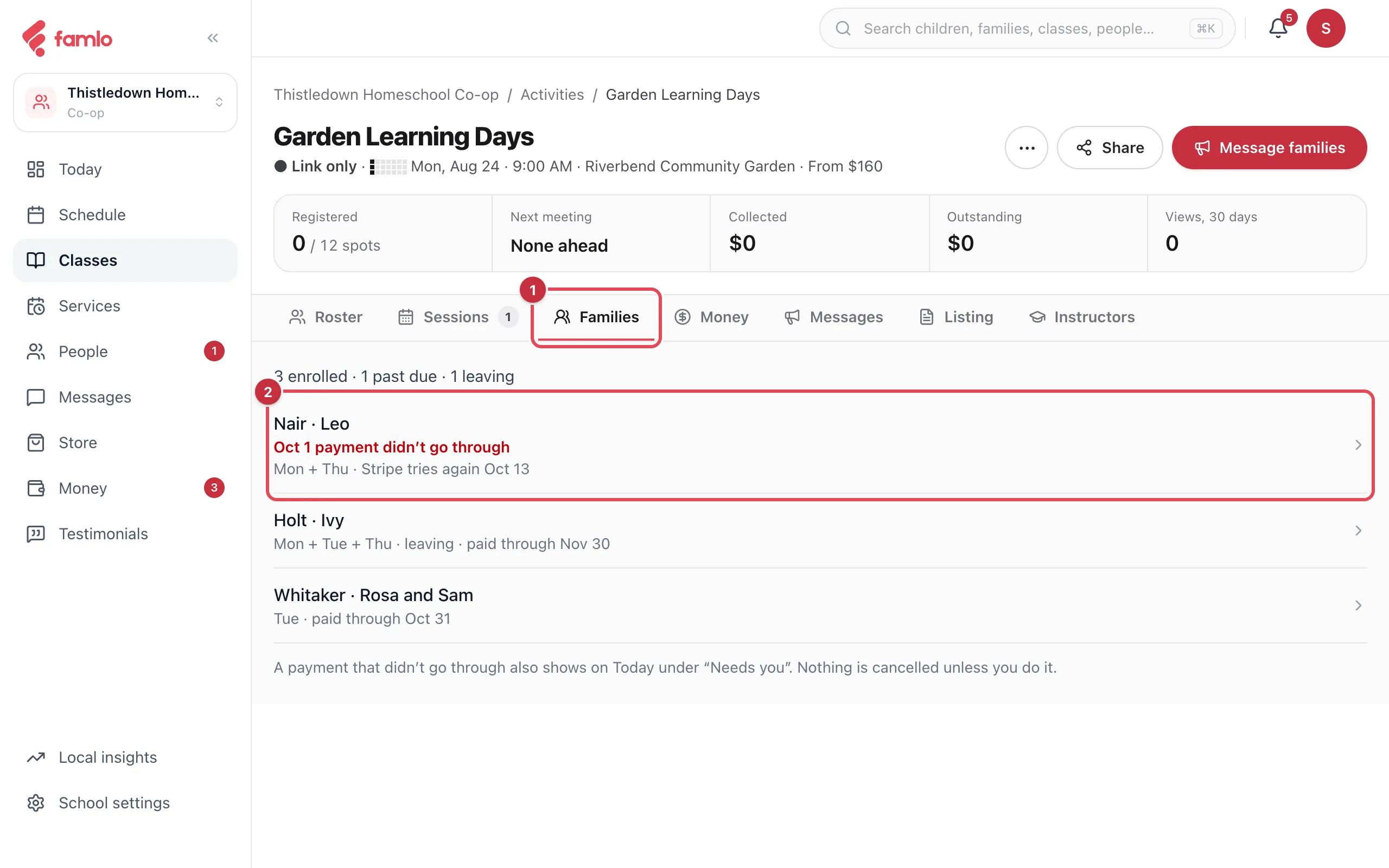Screen dimensions: 1389x868
Task: Click the School settings gear icon
Action: (36, 802)
